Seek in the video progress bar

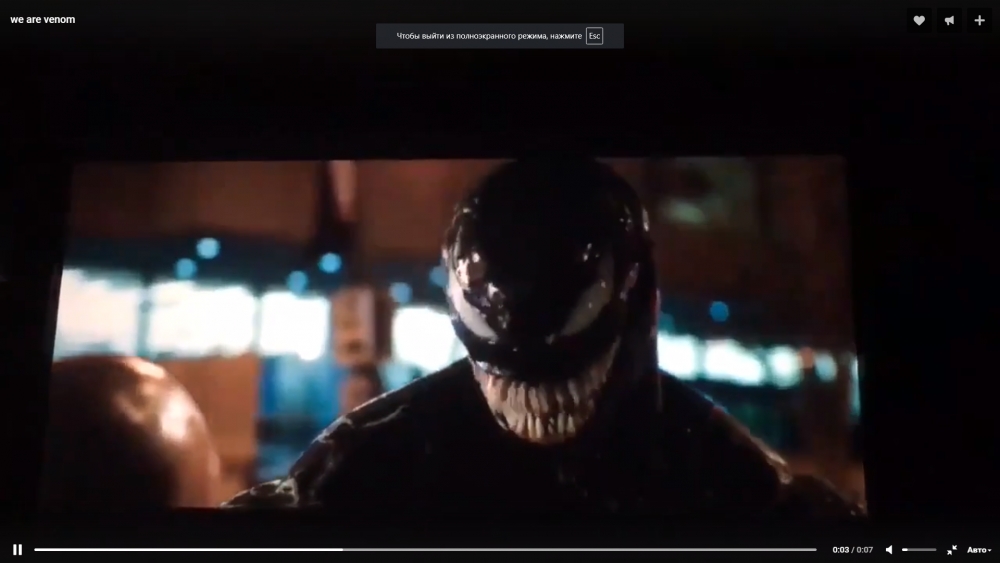click(425, 550)
